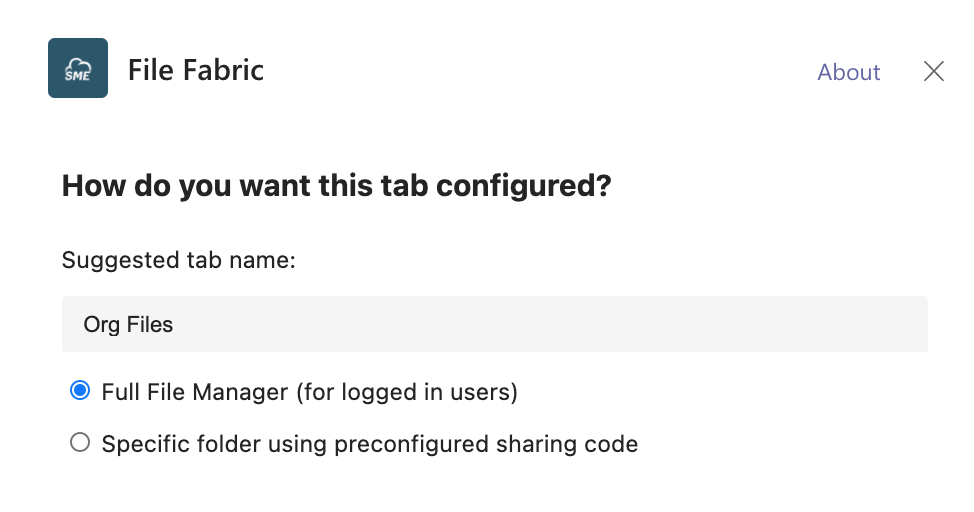Dismiss the dialog with the X icon
Image resolution: width=974 pixels, height=512 pixels.
(933, 71)
